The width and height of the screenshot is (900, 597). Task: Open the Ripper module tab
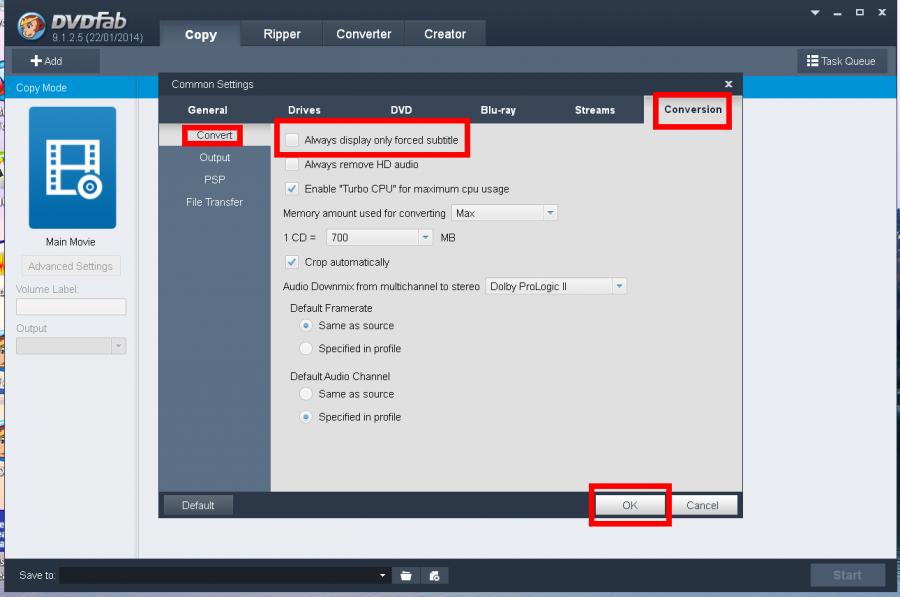click(x=282, y=34)
